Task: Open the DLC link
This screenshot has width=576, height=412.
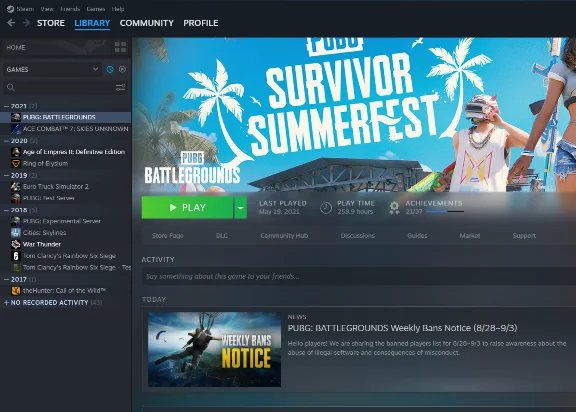Action: point(222,235)
